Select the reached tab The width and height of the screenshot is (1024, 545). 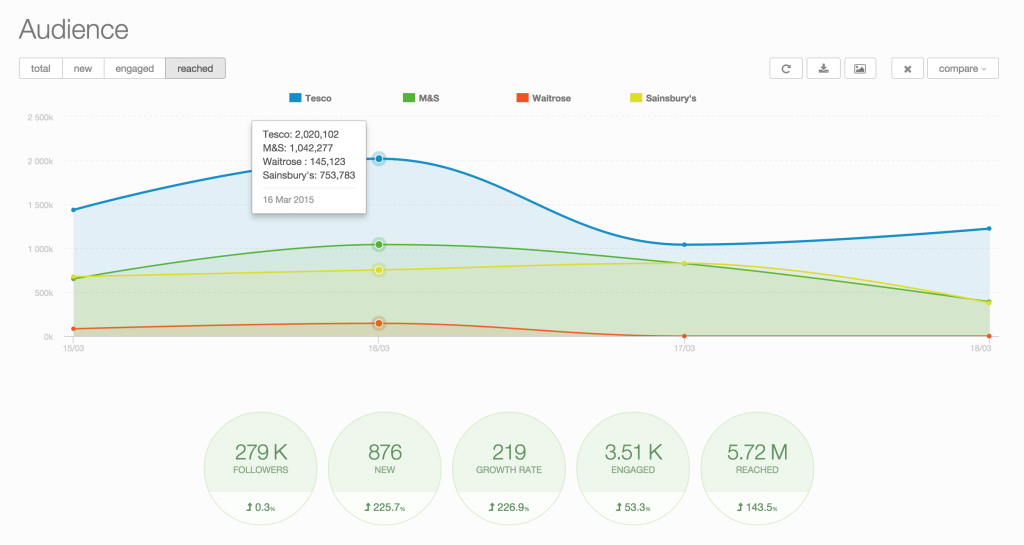[195, 69]
